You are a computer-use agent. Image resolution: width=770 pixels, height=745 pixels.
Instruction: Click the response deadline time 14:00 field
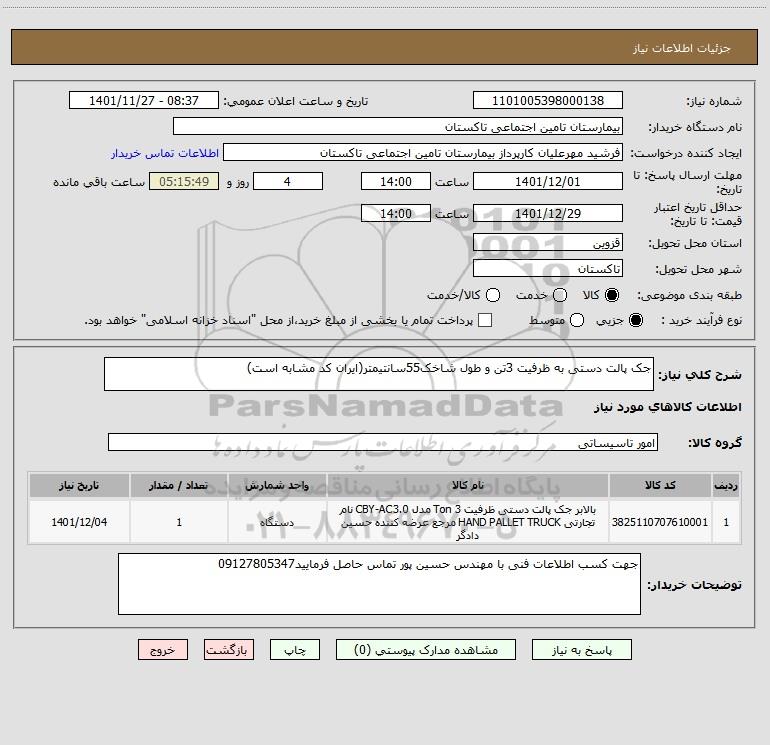(396, 181)
